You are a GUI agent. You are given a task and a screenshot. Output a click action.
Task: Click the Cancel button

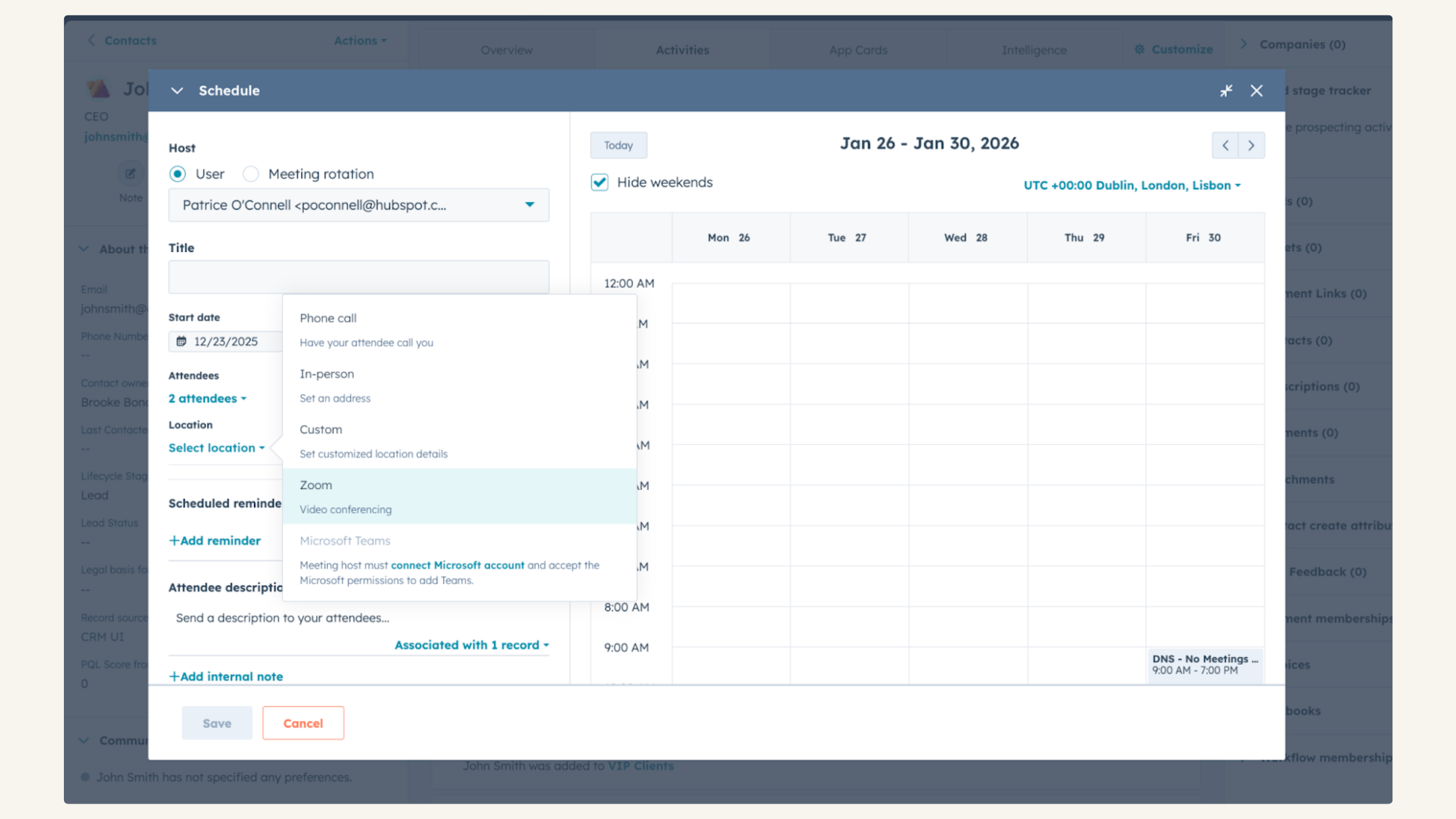[x=303, y=723]
